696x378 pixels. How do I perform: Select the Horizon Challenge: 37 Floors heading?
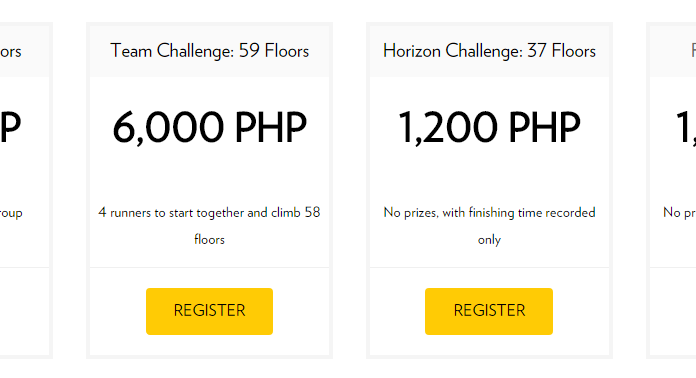coord(489,51)
